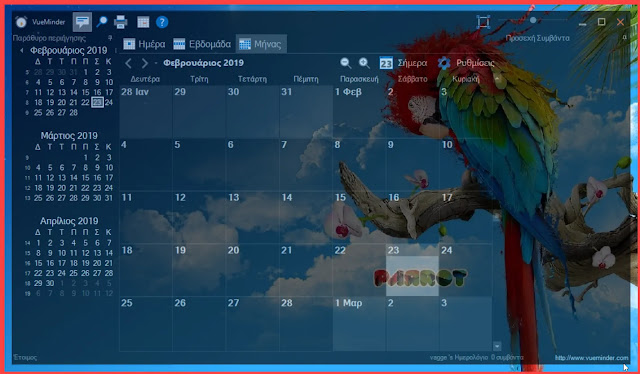Open the calendar icon in top toolbar
640x374 pixels.
143,22
